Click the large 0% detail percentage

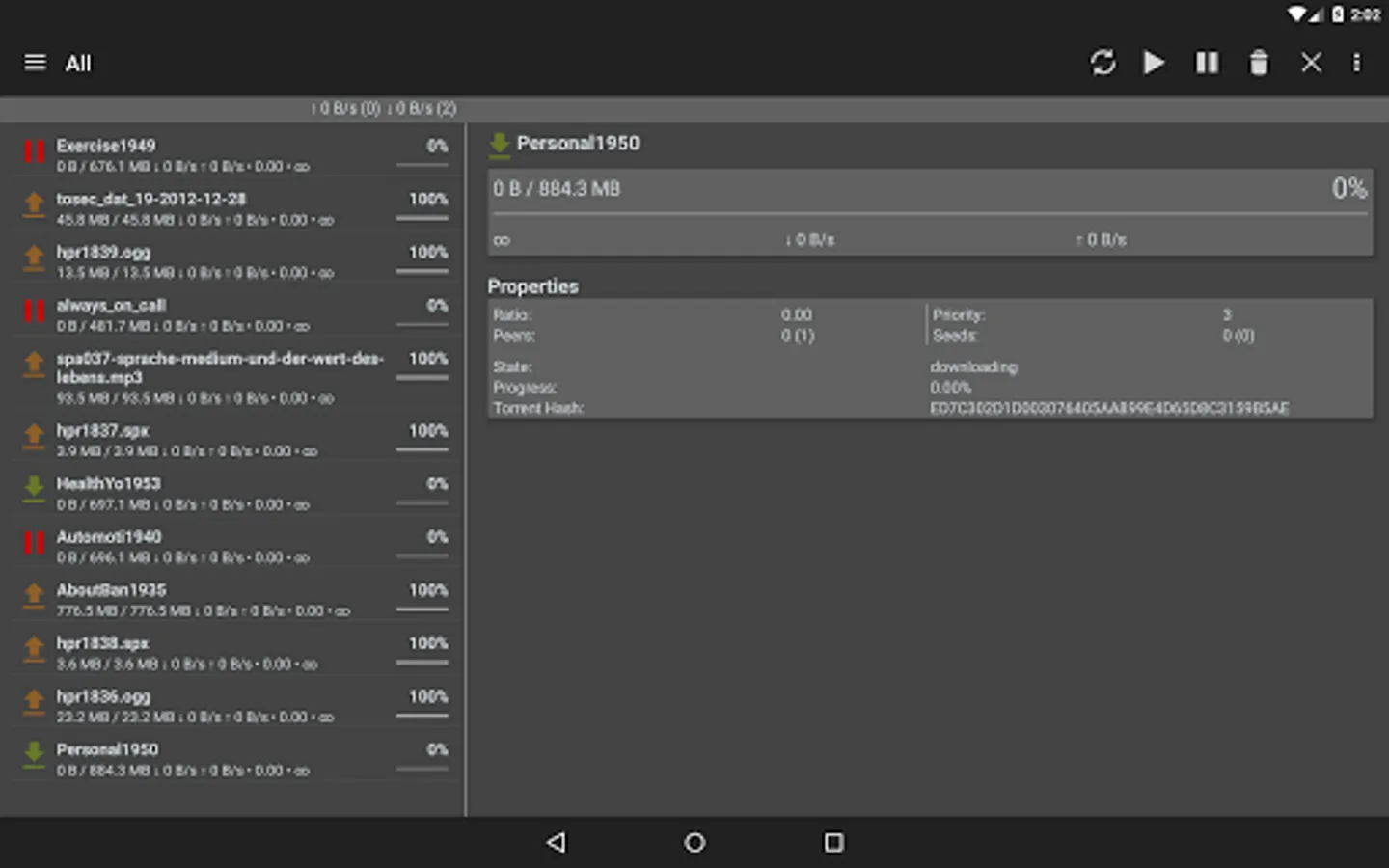coord(1349,188)
